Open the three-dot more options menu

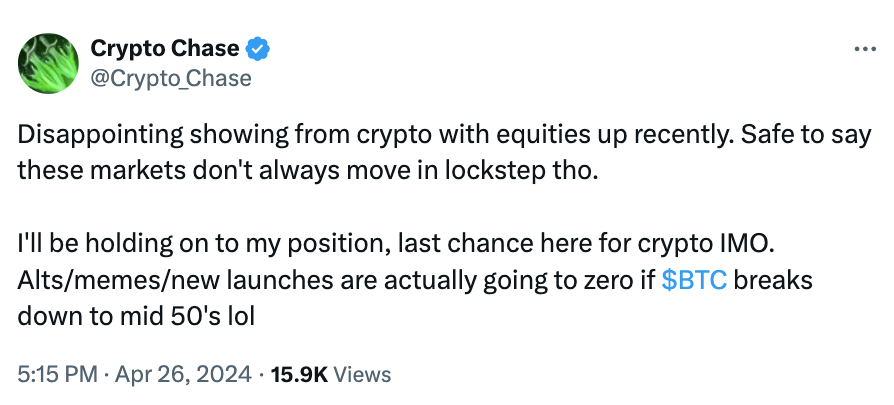(x=863, y=49)
